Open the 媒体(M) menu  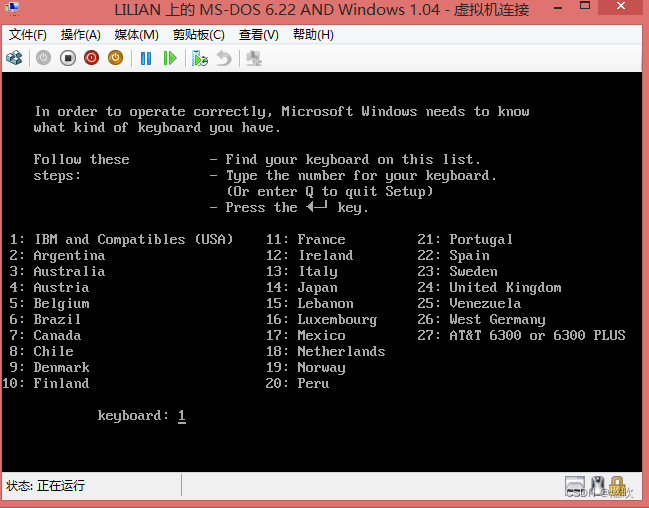click(x=137, y=35)
